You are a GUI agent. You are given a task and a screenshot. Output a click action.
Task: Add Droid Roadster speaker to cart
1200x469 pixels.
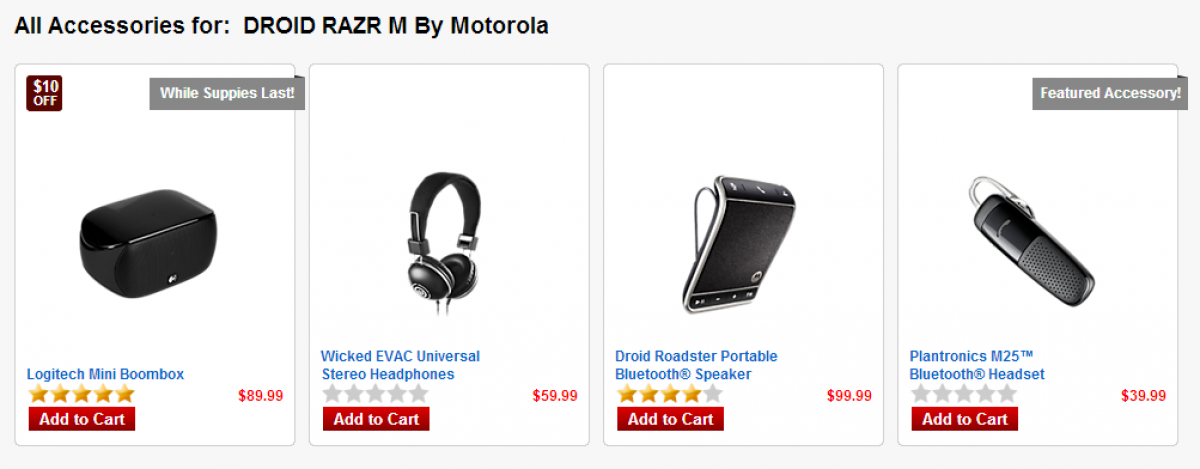[x=670, y=419]
